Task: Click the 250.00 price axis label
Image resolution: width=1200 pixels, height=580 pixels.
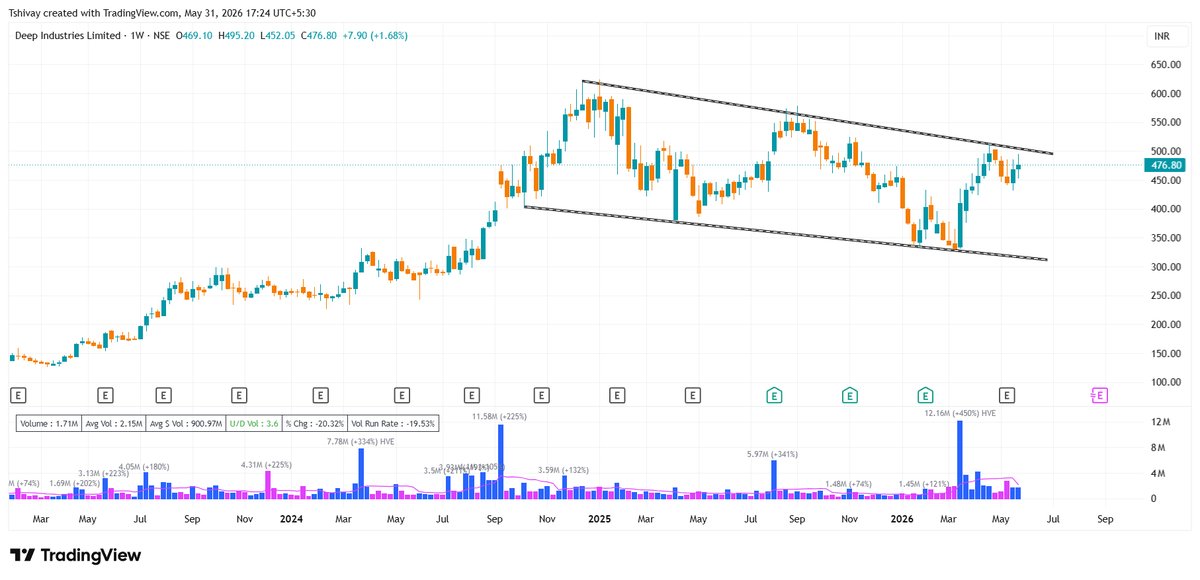Action: point(1166,297)
